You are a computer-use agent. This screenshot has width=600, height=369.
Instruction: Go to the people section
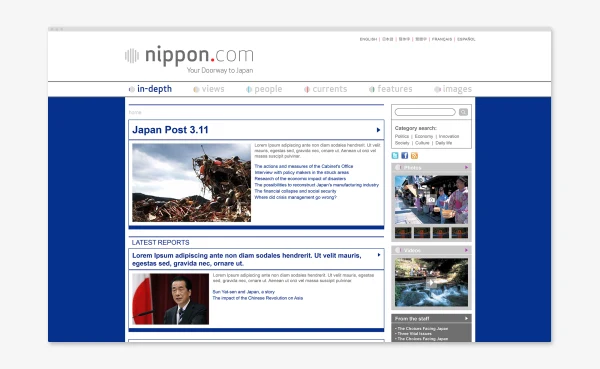click(x=268, y=89)
